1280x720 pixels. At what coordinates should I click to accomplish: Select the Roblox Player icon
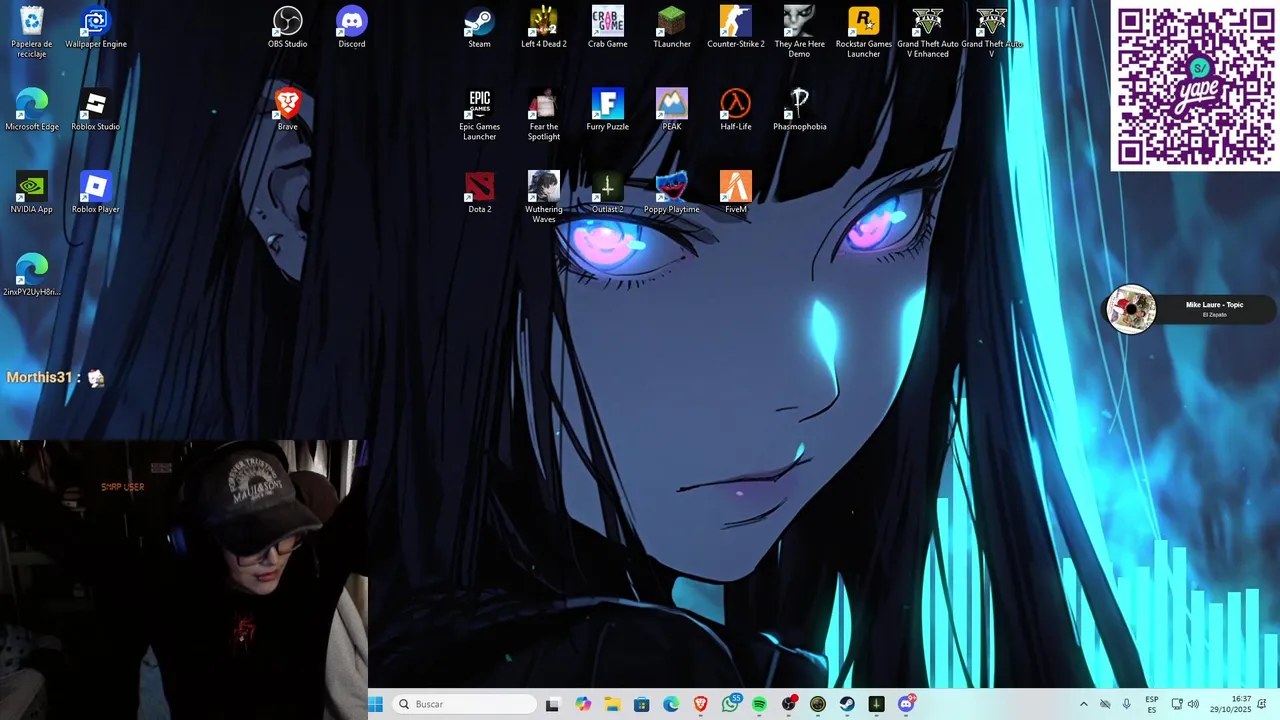[96, 193]
